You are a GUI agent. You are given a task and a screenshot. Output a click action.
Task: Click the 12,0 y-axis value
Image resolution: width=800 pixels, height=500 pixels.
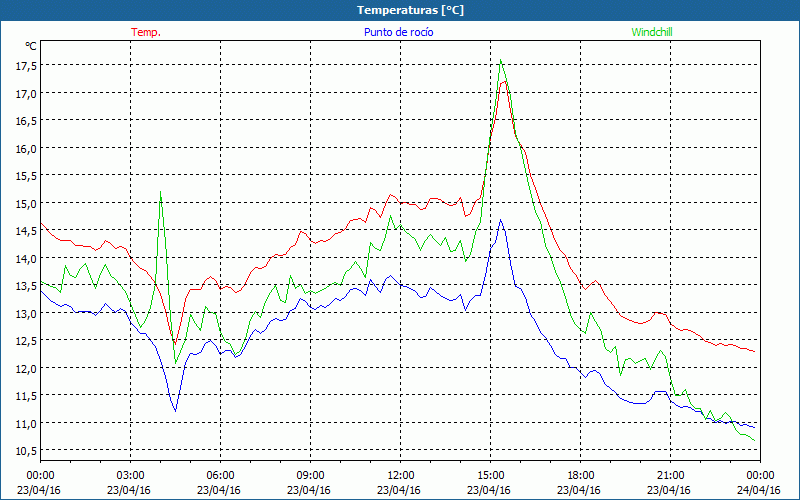click(27, 368)
